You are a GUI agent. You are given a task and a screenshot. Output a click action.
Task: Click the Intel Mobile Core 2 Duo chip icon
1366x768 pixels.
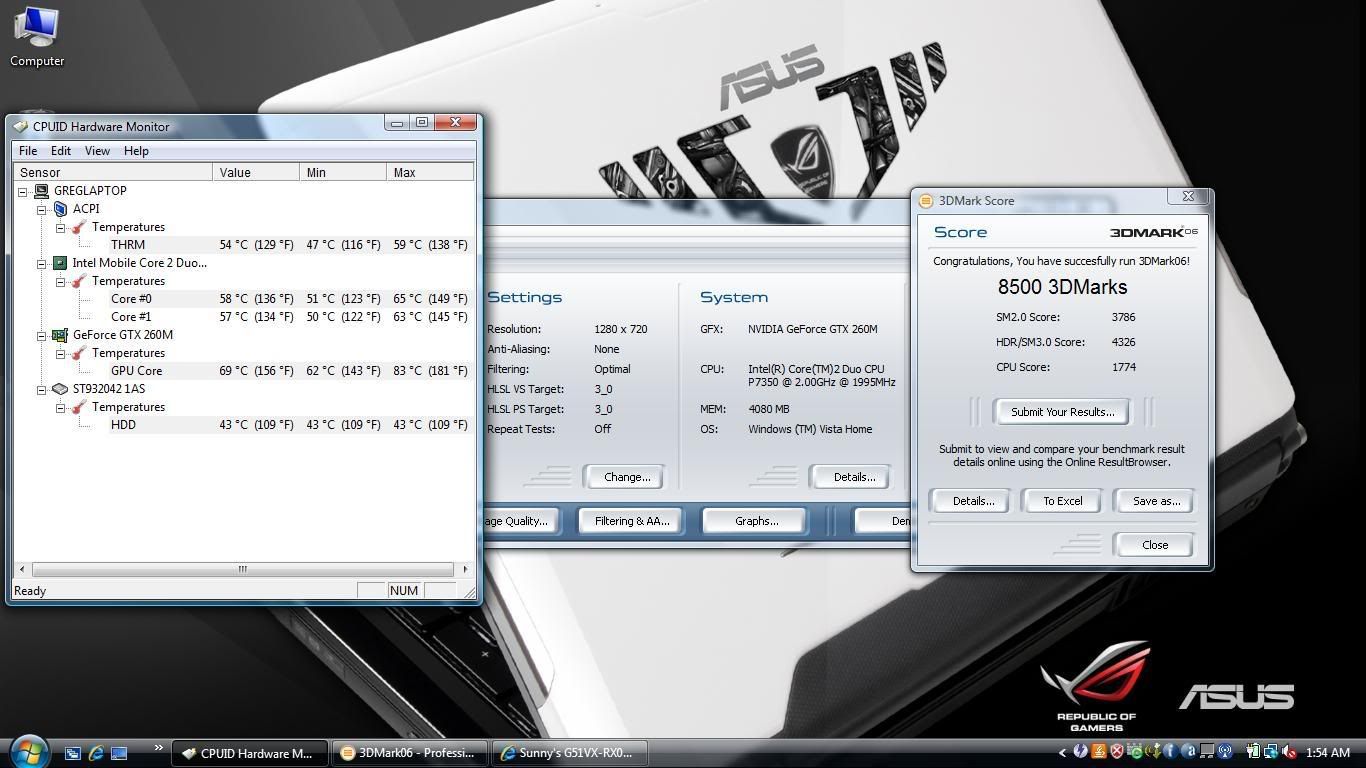[x=60, y=263]
